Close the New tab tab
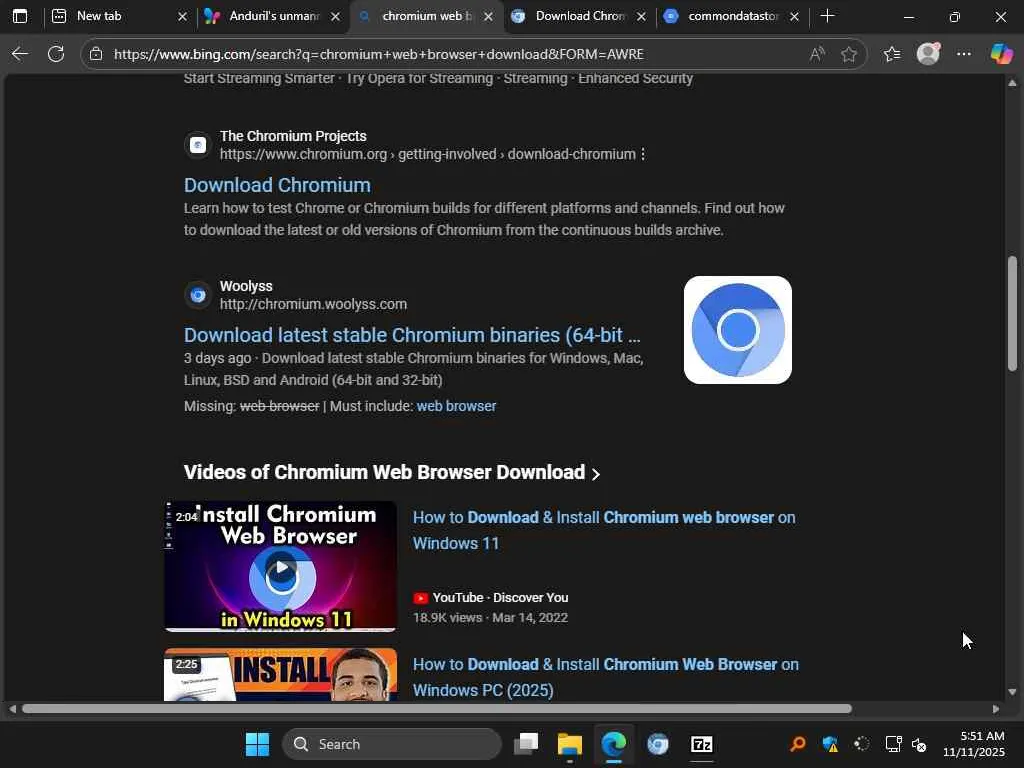1024x768 pixels. click(x=182, y=17)
